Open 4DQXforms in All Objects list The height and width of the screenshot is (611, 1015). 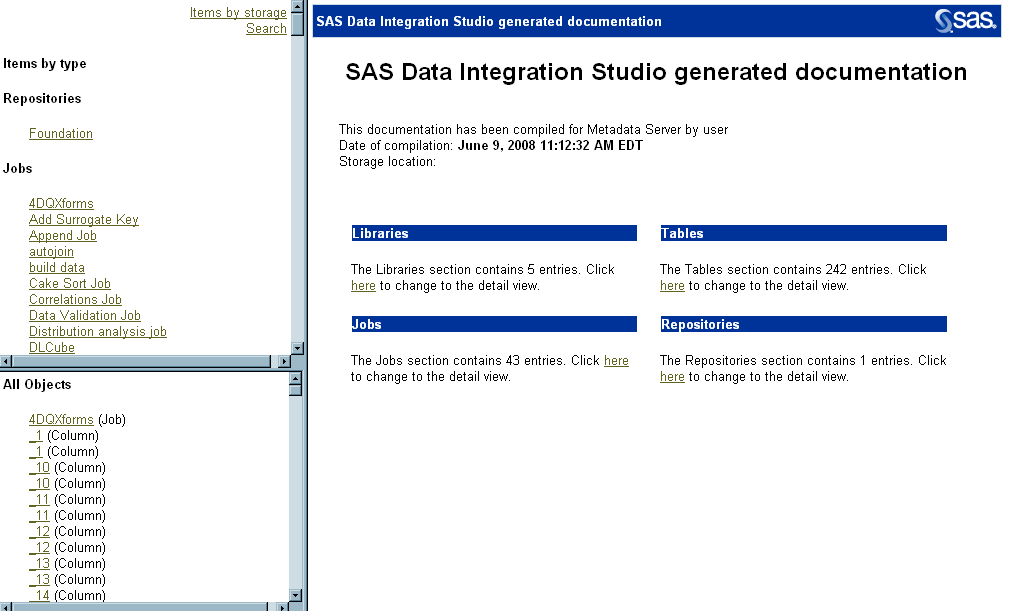click(61, 420)
